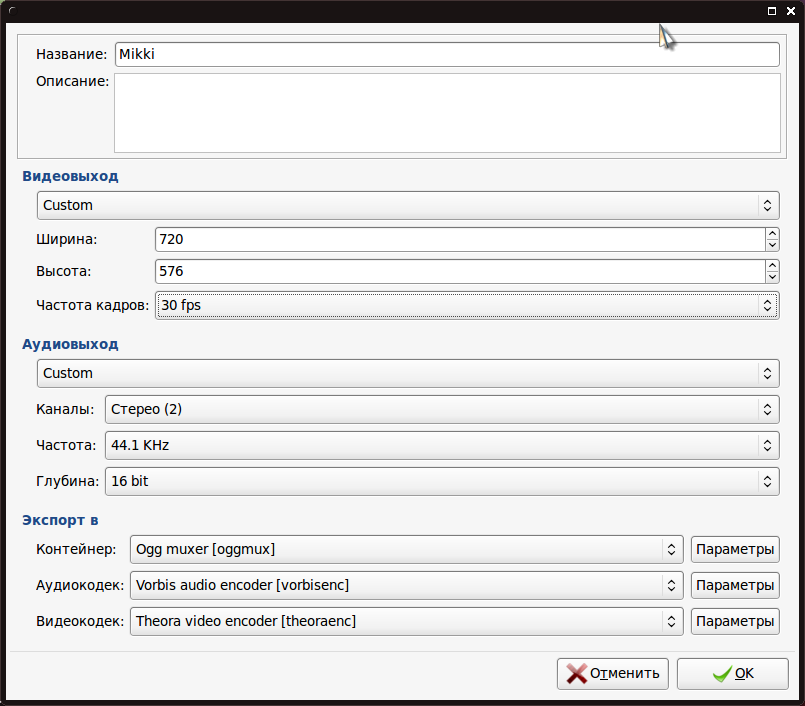805x706 pixels.
Task: Click inside the Описание description box
Action: coord(447,113)
